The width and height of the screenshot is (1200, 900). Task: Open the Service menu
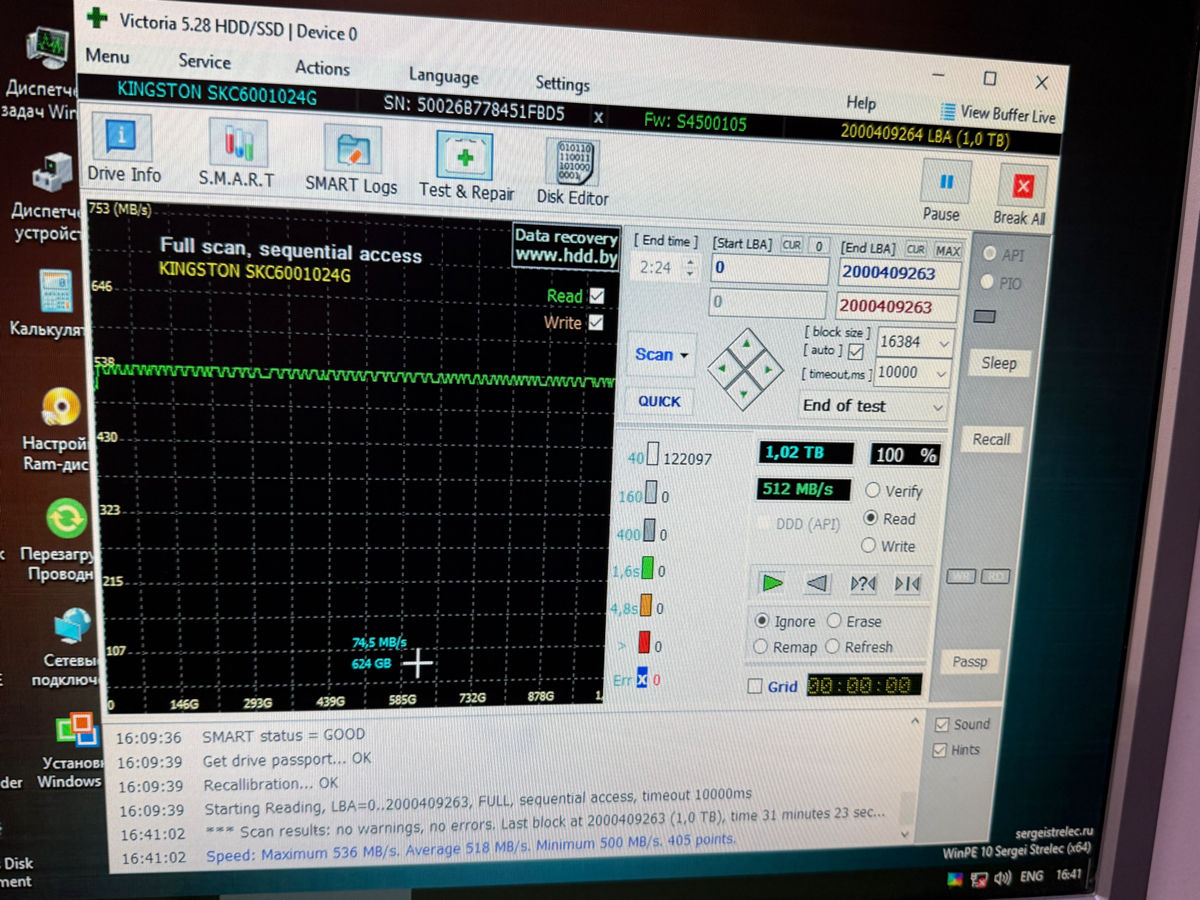[x=204, y=61]
